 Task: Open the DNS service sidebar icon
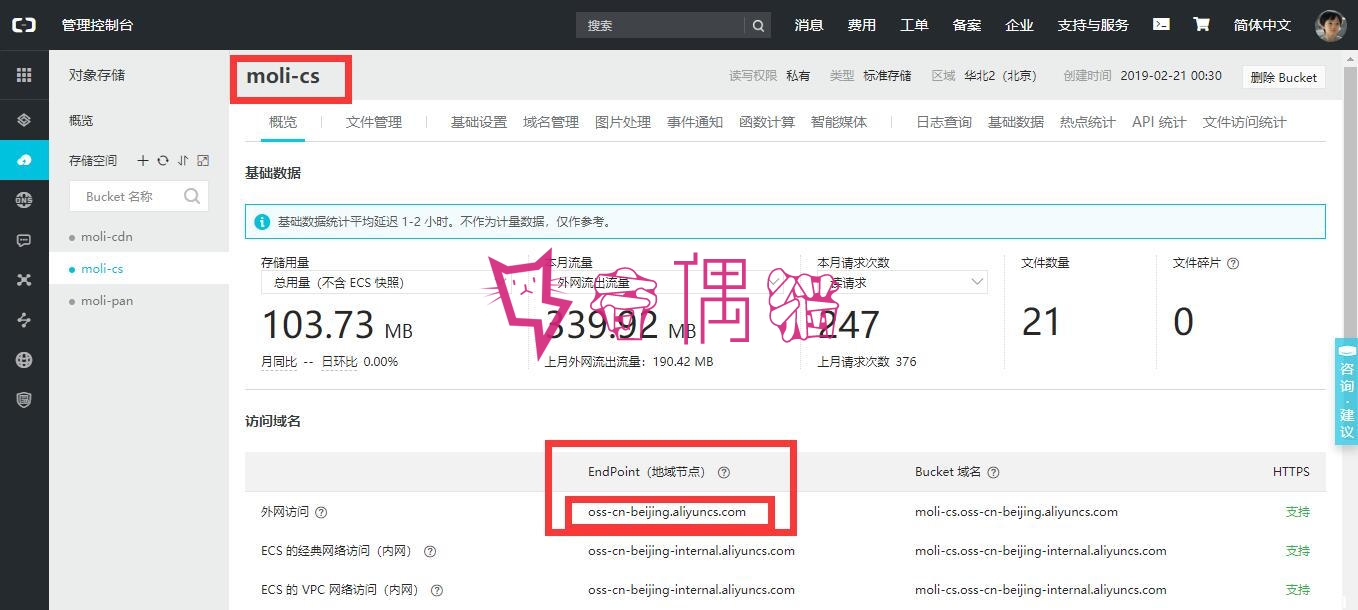24,200
